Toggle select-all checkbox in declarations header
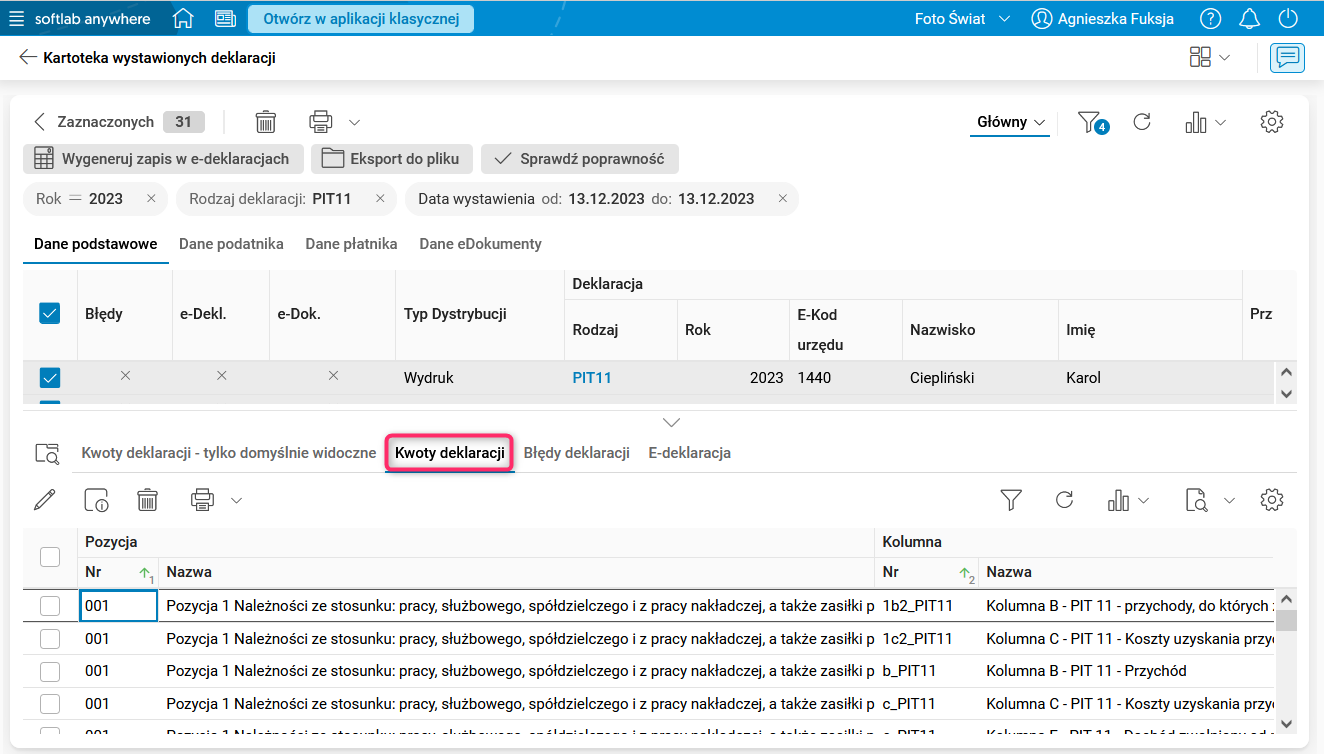This screenshot has height=754, width=1324. tap(49, 314)
